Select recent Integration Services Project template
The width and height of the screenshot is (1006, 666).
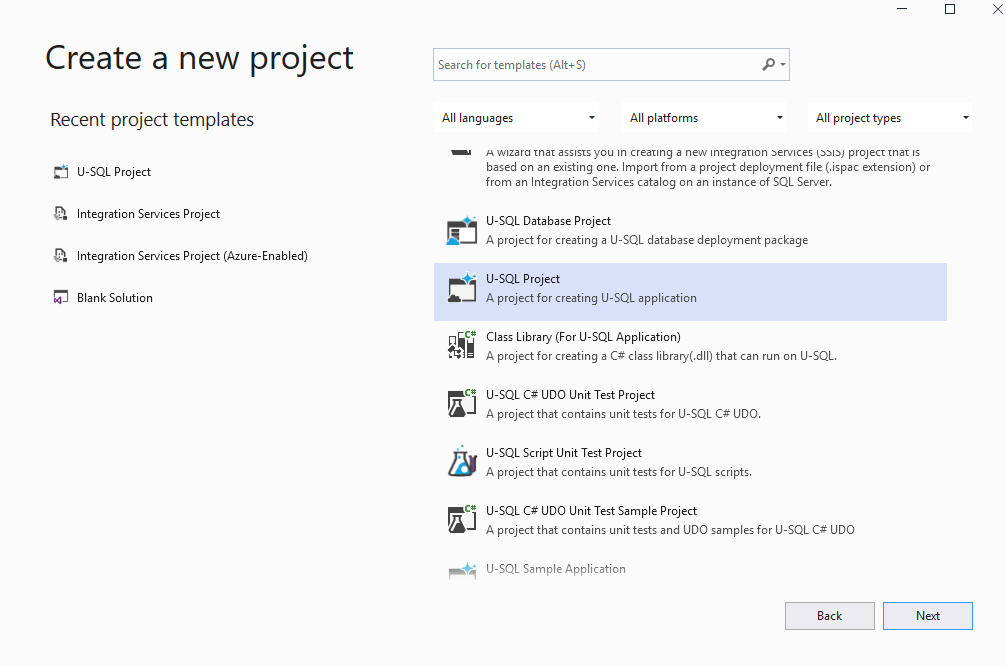(148, 214)
